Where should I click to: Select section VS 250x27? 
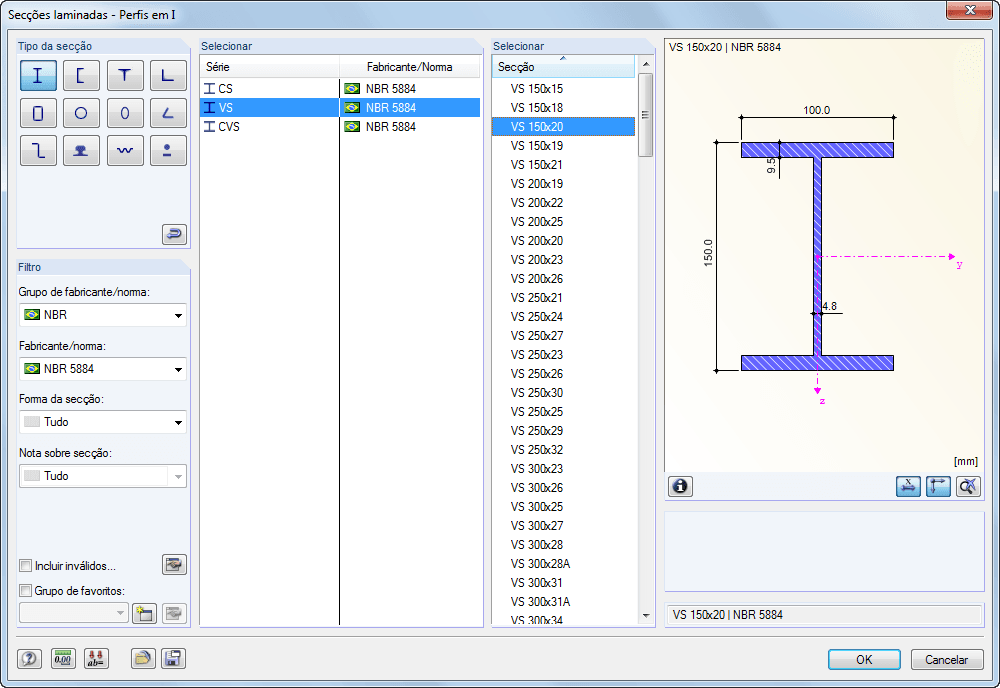click(564, 336)
